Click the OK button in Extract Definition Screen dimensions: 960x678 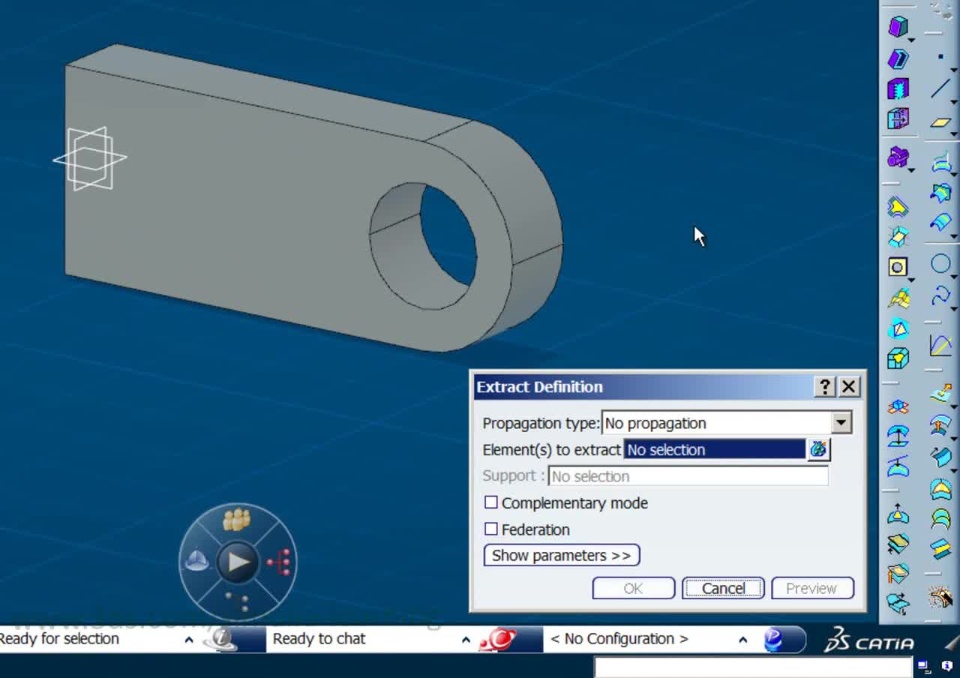point(634,588)
